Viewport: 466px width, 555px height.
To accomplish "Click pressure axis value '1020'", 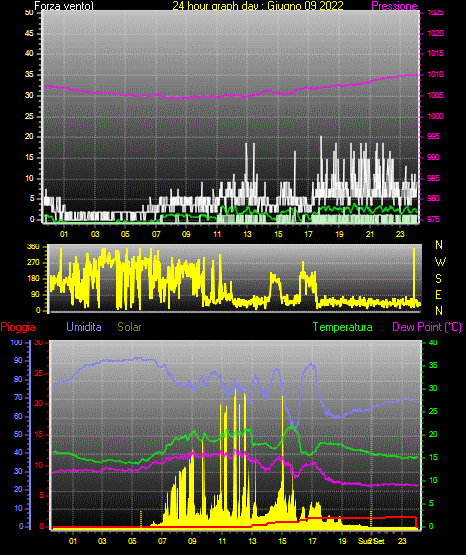I will coord(436,33).
